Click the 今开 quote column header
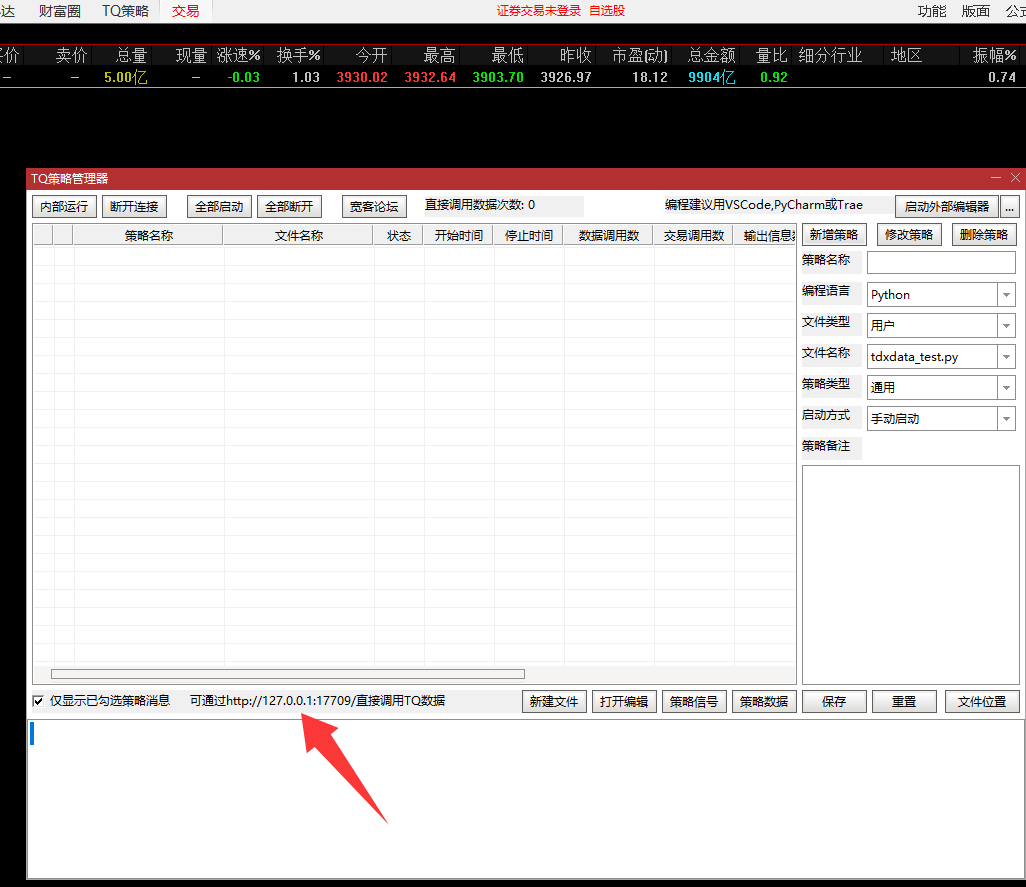 coord(371,56)
